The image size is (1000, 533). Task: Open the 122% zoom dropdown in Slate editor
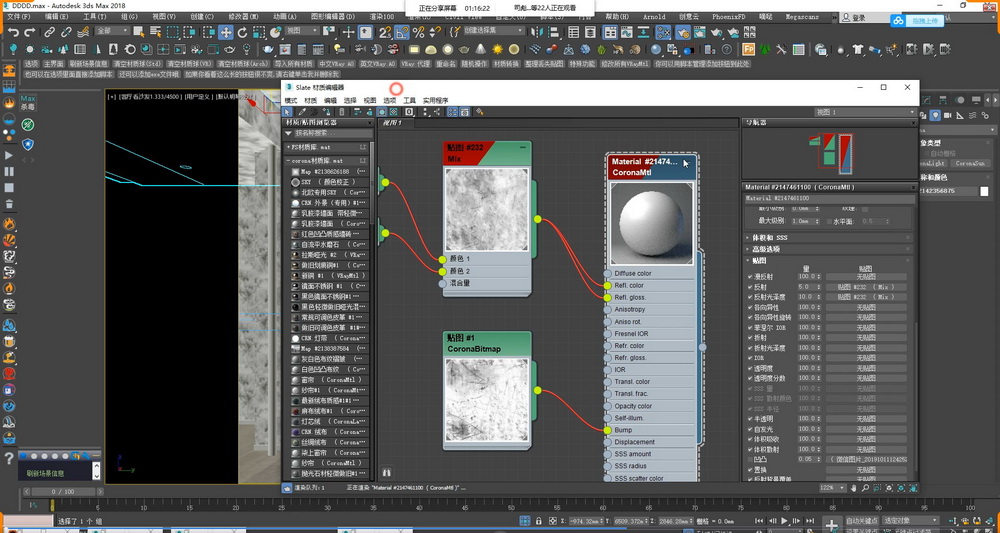coord(833,488)
